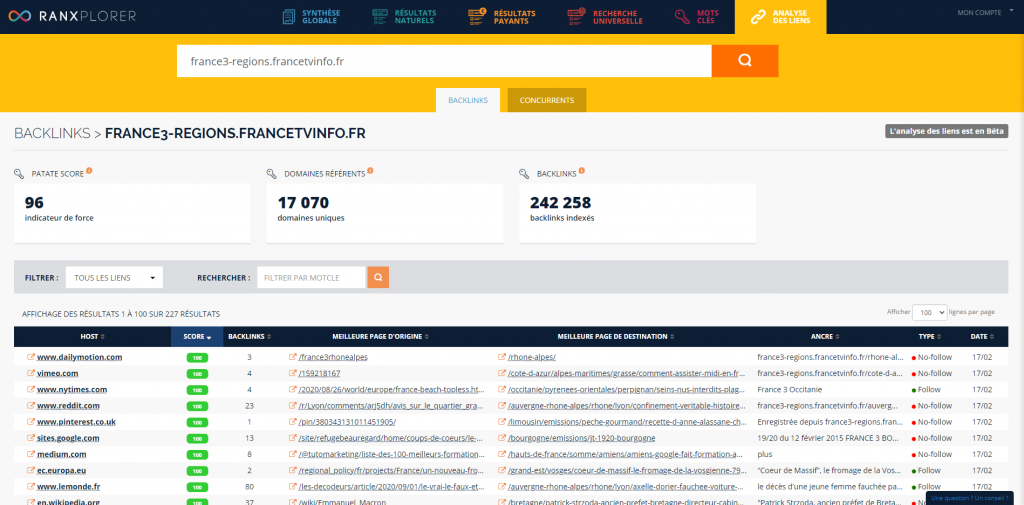
Task: Click external icon before /159218167 origin link
Action: (293, 373)
